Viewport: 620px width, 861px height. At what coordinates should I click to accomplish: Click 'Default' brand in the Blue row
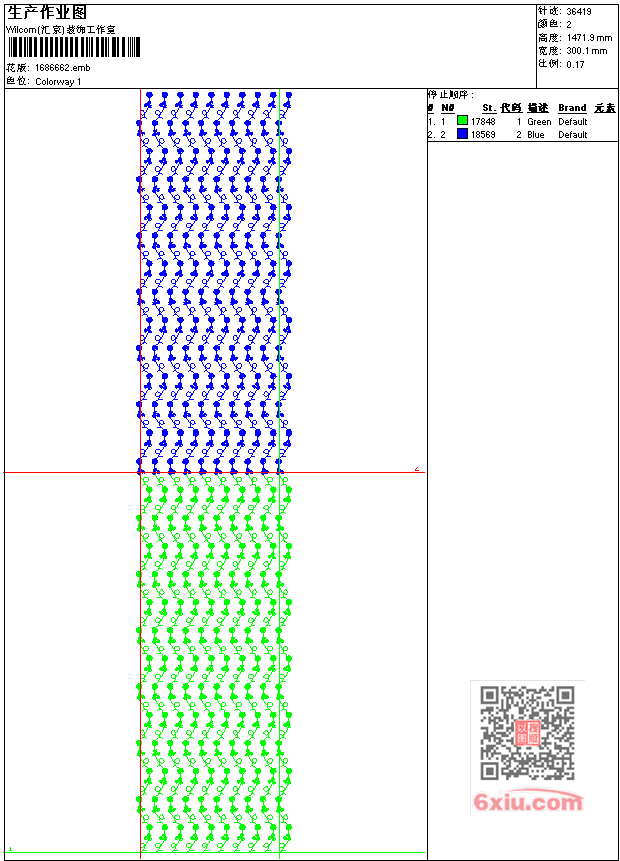click(x=573, y=135)
